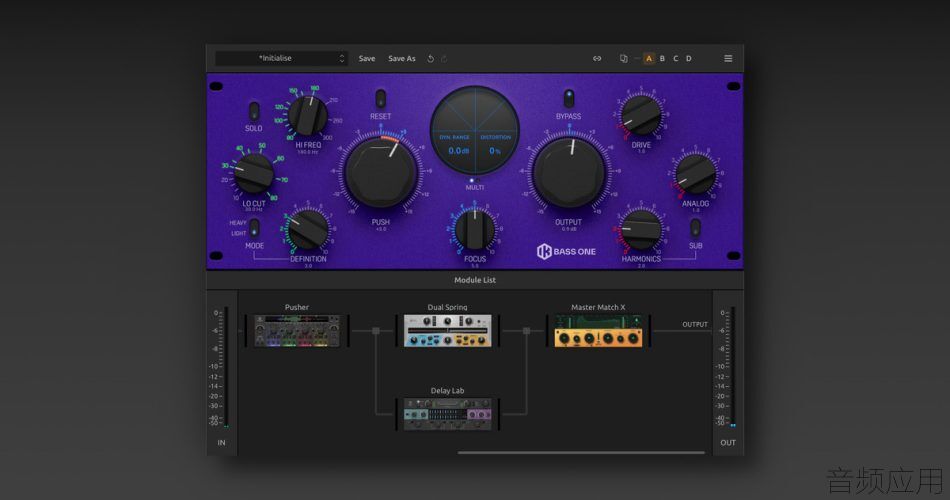Toggle the HEAVY/LIGHT MODE switch

(254, 228)
